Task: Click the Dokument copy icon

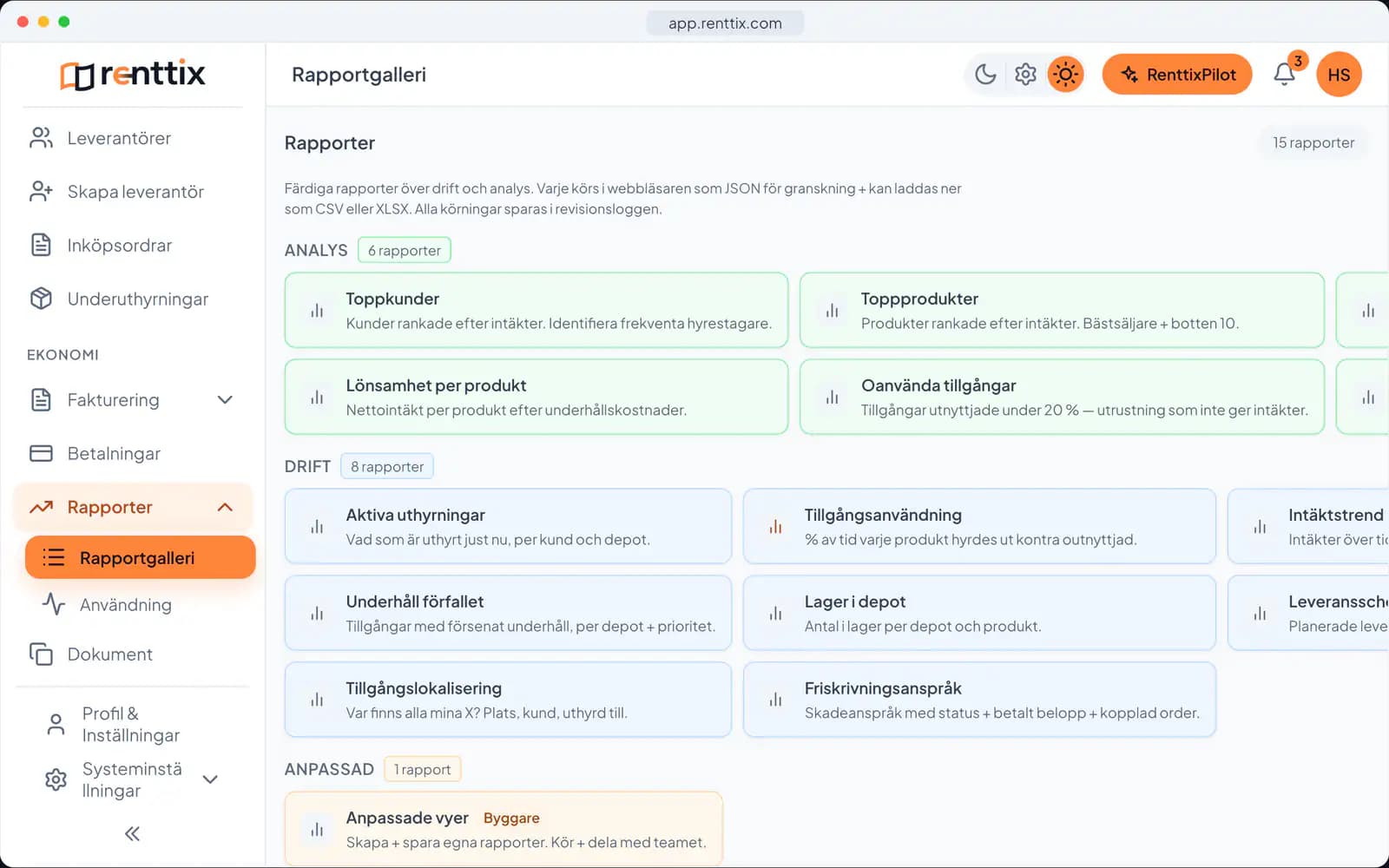Action: [41, 654]
